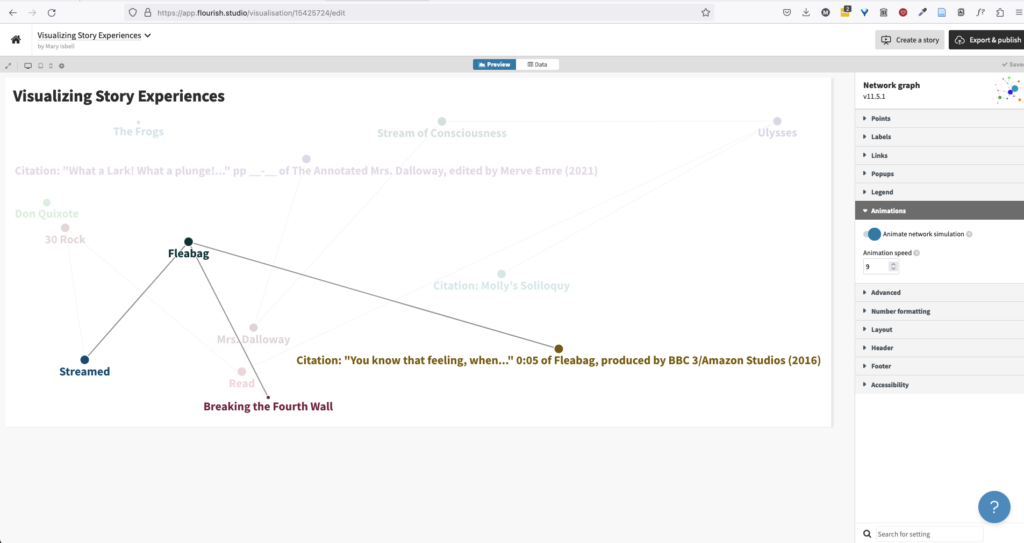Click the Create a story button
Screen dimensions: 1024x543
coord(910,40)
